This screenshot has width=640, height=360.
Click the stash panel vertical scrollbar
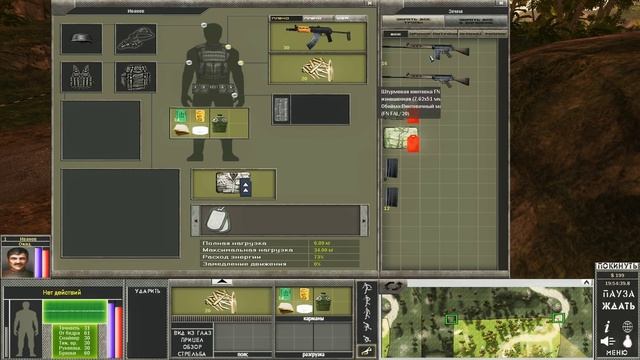tap(503, 154)
